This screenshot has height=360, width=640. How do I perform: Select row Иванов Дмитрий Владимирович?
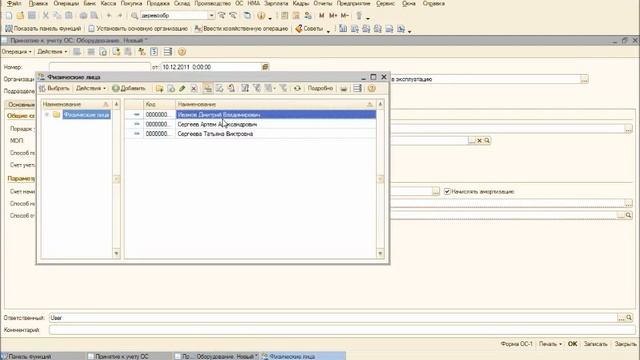[250, 115]
